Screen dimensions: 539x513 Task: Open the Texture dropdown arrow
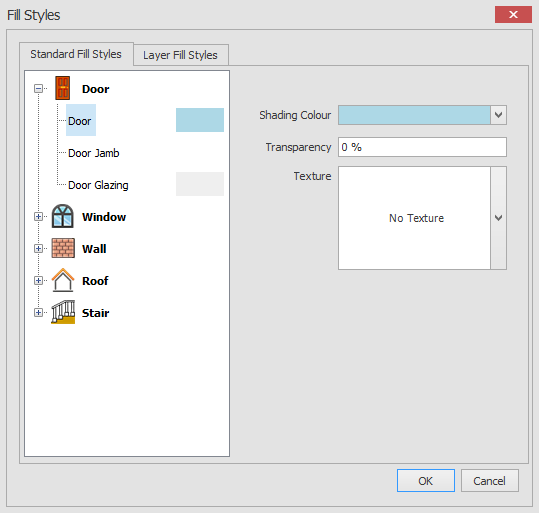tap(498, 218)
